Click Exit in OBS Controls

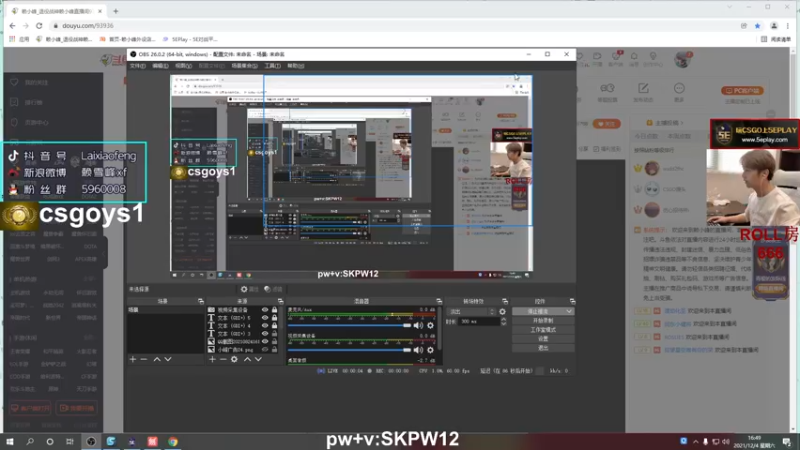(543, 348)
